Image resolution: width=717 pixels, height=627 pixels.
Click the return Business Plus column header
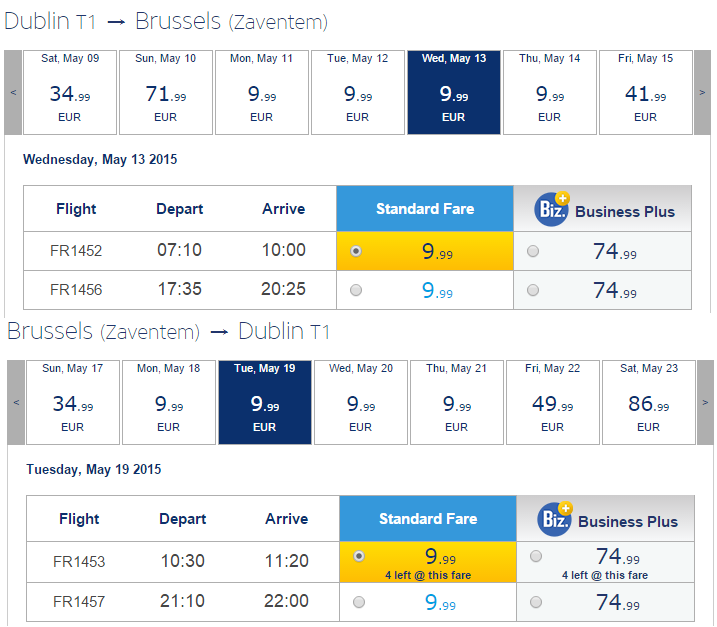pyautogui.click(x=605, y=519)
